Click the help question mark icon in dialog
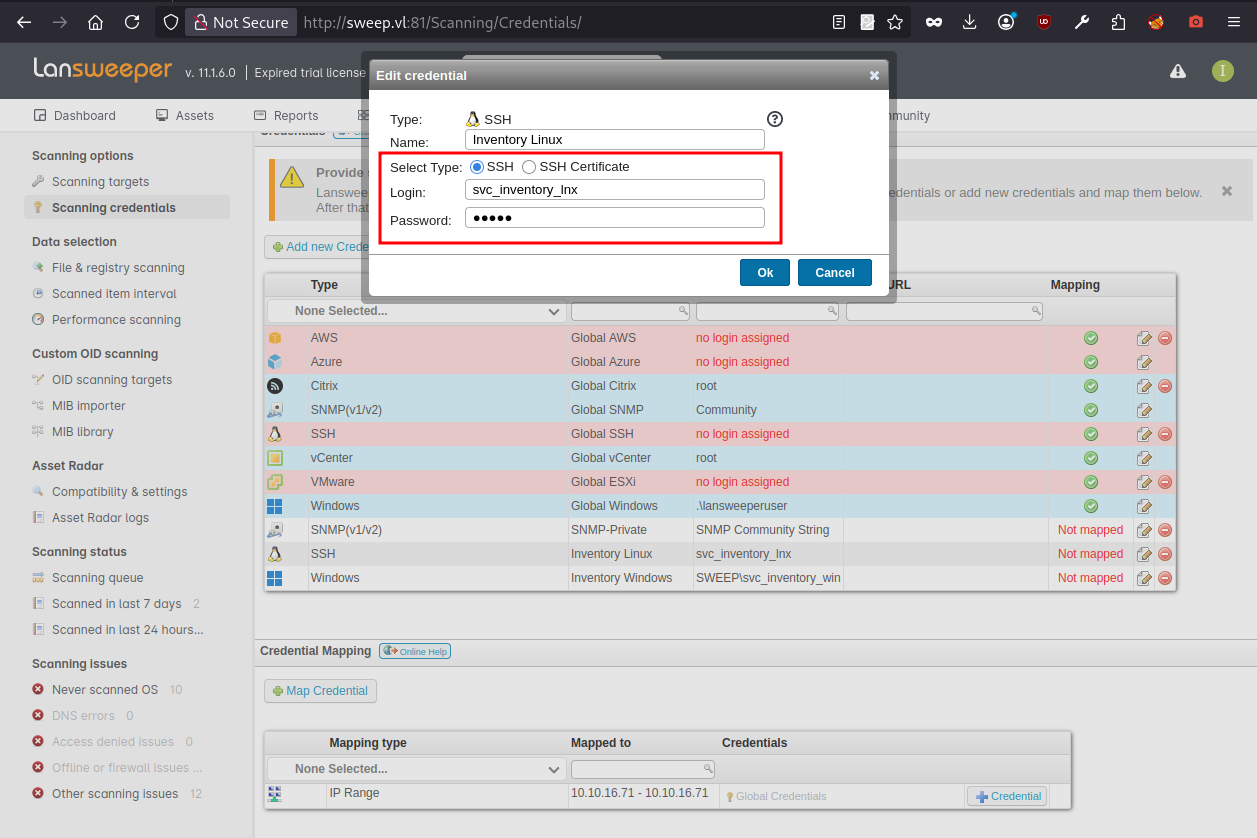This screenshot has height=838, width=1257. 775,119
